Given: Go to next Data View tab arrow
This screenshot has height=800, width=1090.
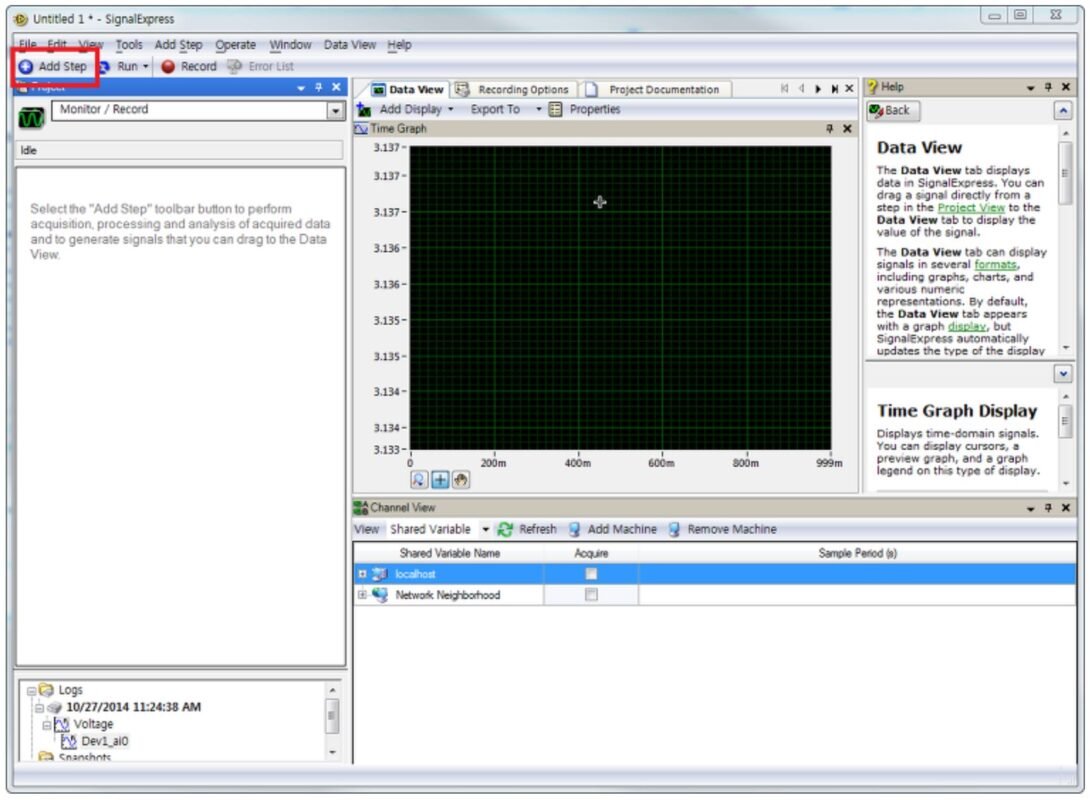Looking at the screenshot, I should 818,89.
